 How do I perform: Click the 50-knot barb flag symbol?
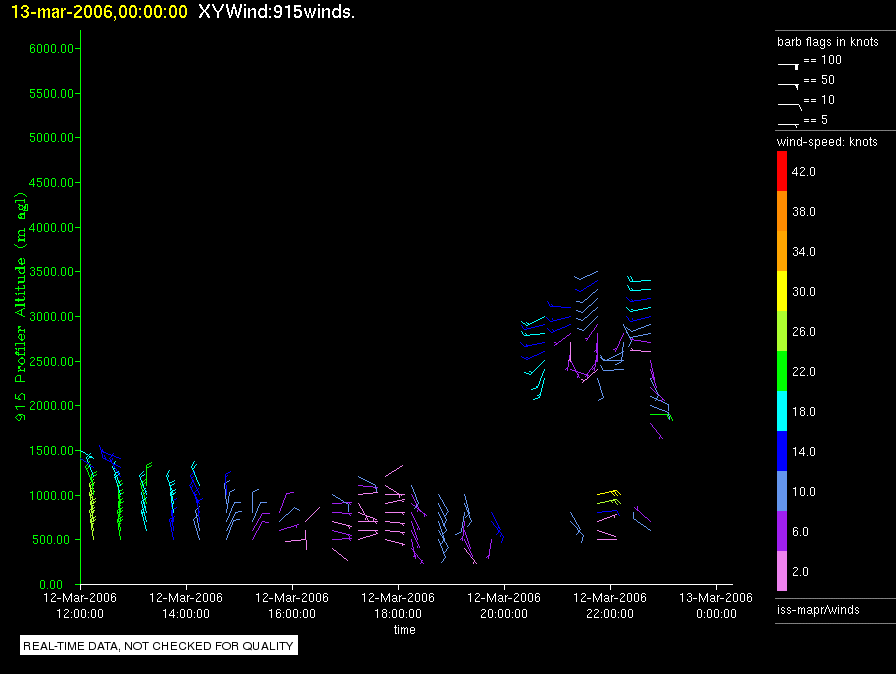coord(788,84)
